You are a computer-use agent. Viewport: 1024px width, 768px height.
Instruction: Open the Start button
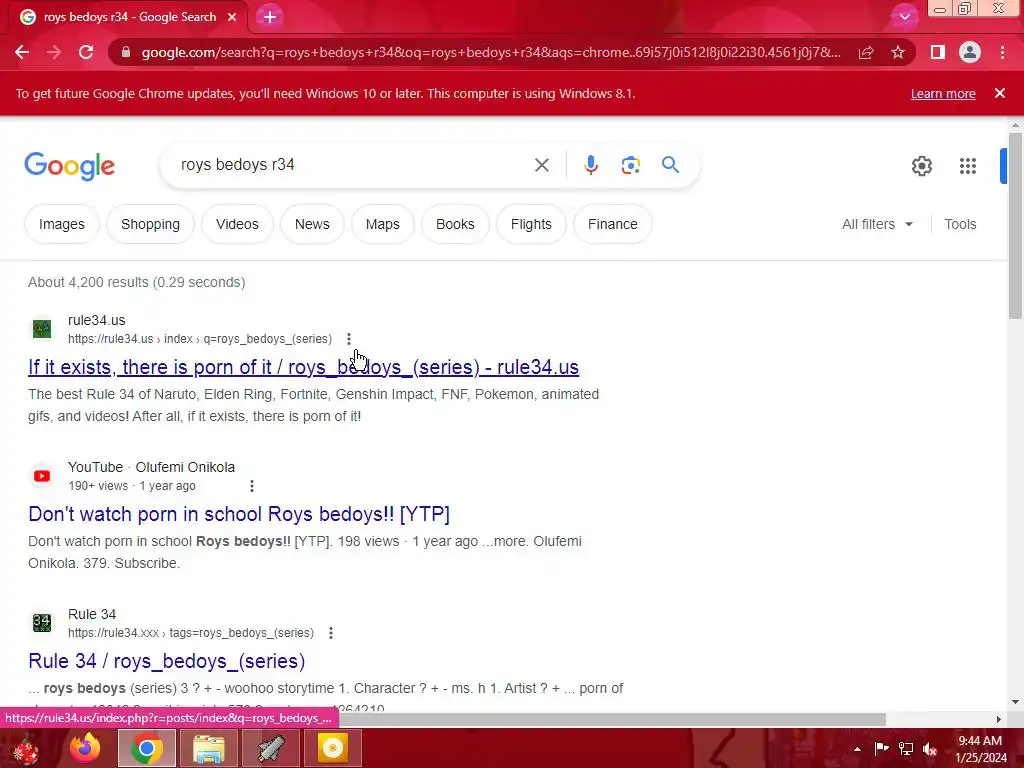25,748
